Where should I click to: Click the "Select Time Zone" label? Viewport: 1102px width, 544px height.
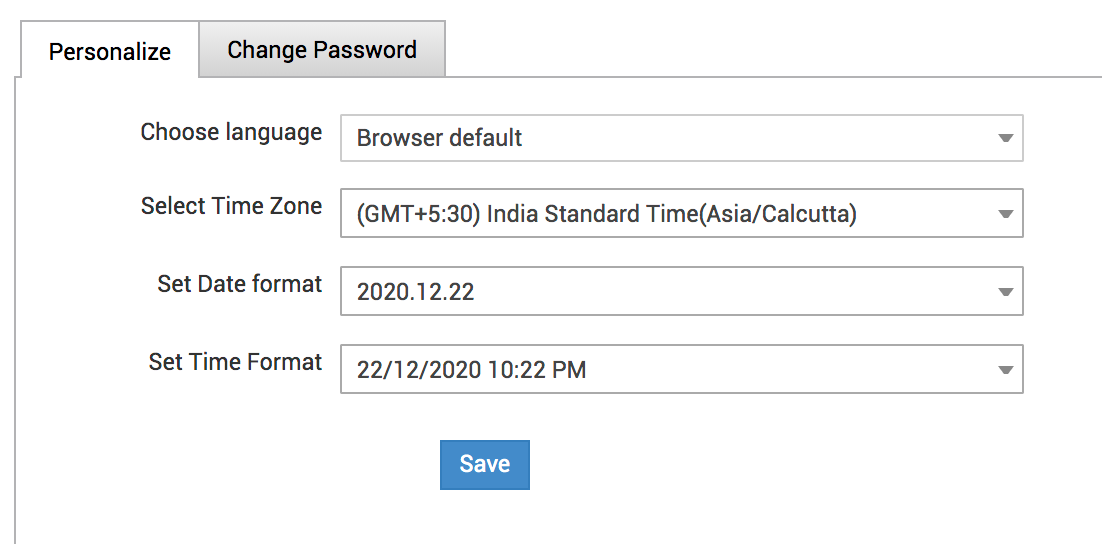point(231,206)
